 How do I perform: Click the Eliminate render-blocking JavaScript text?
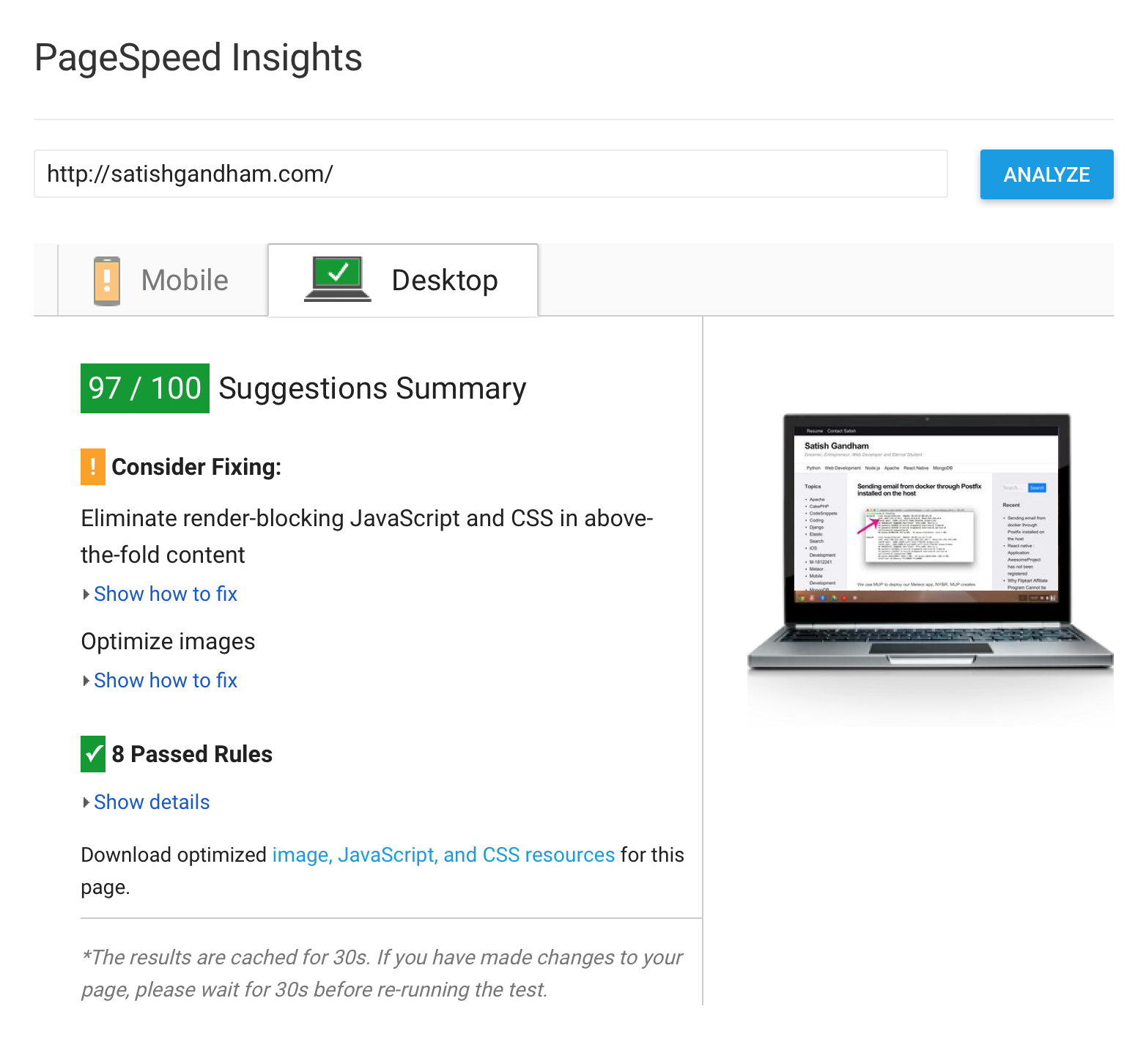pos(366,536)
